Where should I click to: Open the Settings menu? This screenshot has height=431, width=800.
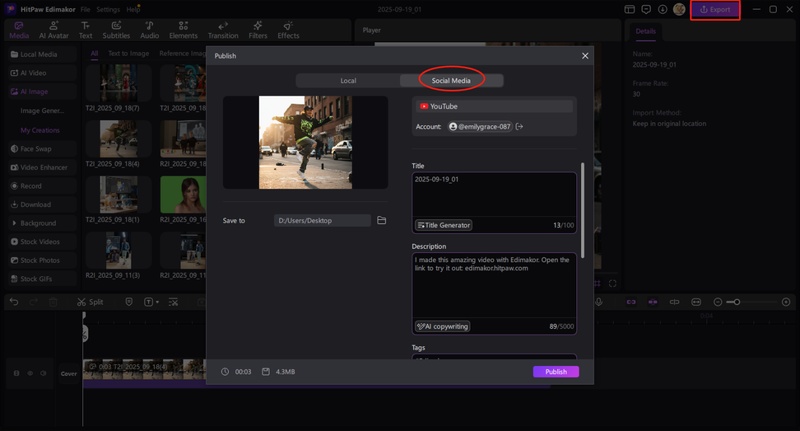pos(108,9)
